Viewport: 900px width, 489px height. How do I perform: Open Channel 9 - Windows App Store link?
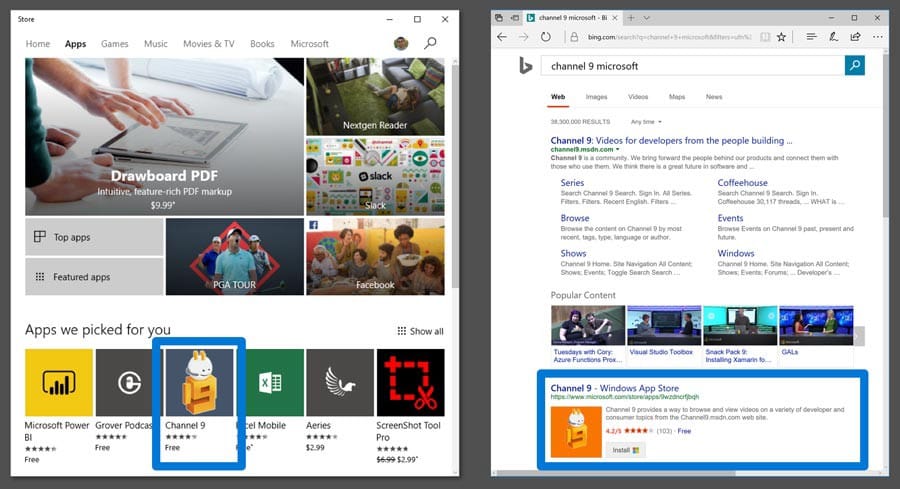(614, 388)
